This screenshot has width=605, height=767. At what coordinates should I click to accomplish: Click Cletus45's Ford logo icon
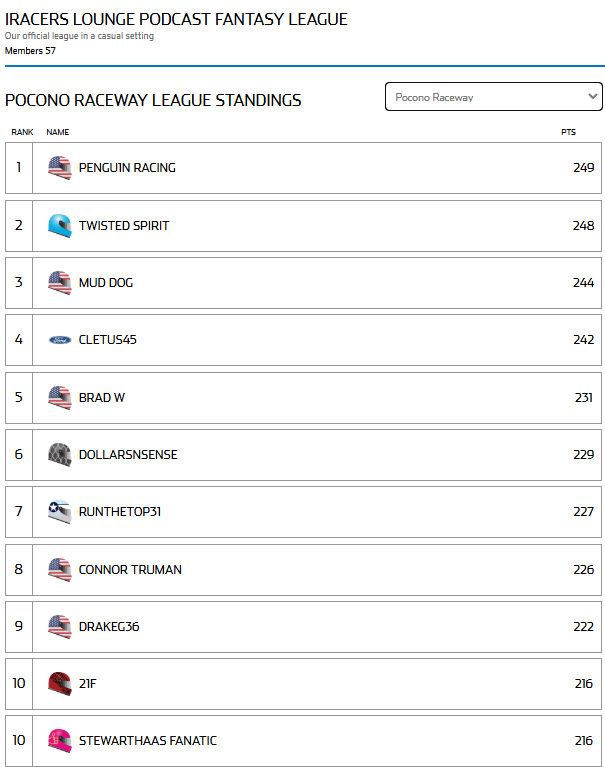(x=60, y=340)
